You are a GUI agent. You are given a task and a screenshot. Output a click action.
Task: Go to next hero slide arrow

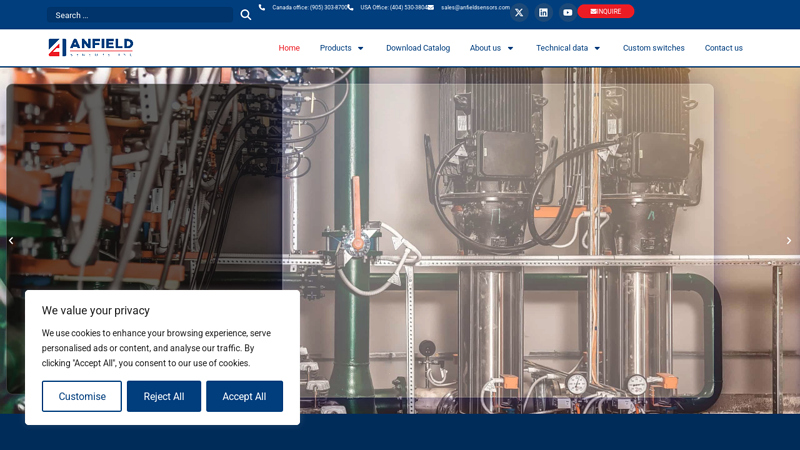789,240
